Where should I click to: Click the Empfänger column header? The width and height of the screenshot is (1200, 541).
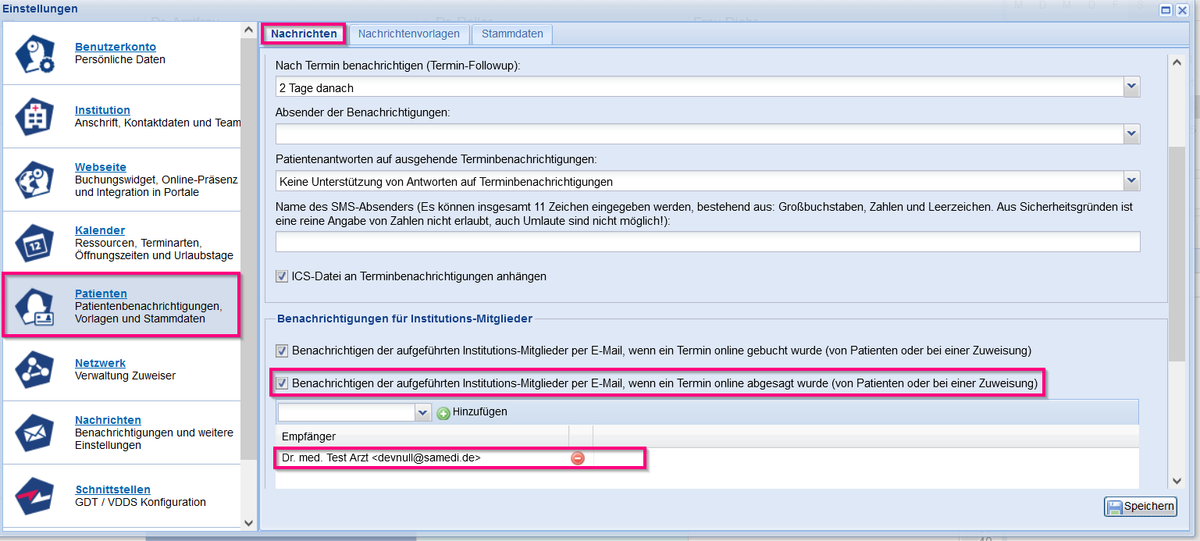422,436
